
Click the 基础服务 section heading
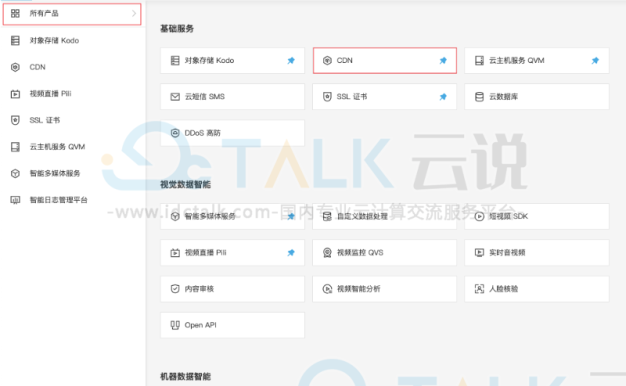point(177,29)
